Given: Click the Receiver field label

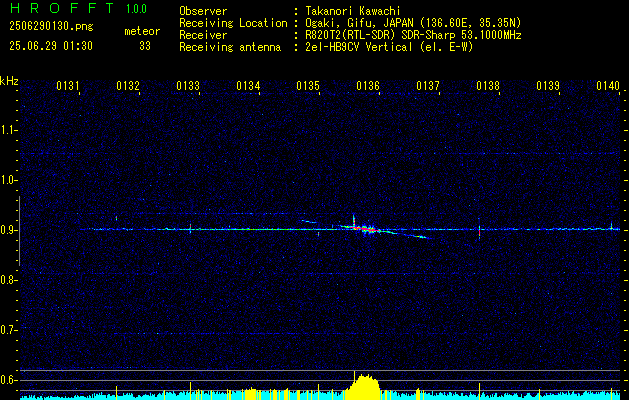Looking at the screenshot, I should tap(203, 35).
